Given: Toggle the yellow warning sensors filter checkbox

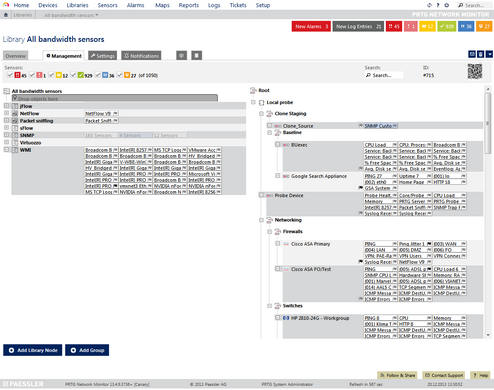Looking at the screenshot, I should click(51, 75).
